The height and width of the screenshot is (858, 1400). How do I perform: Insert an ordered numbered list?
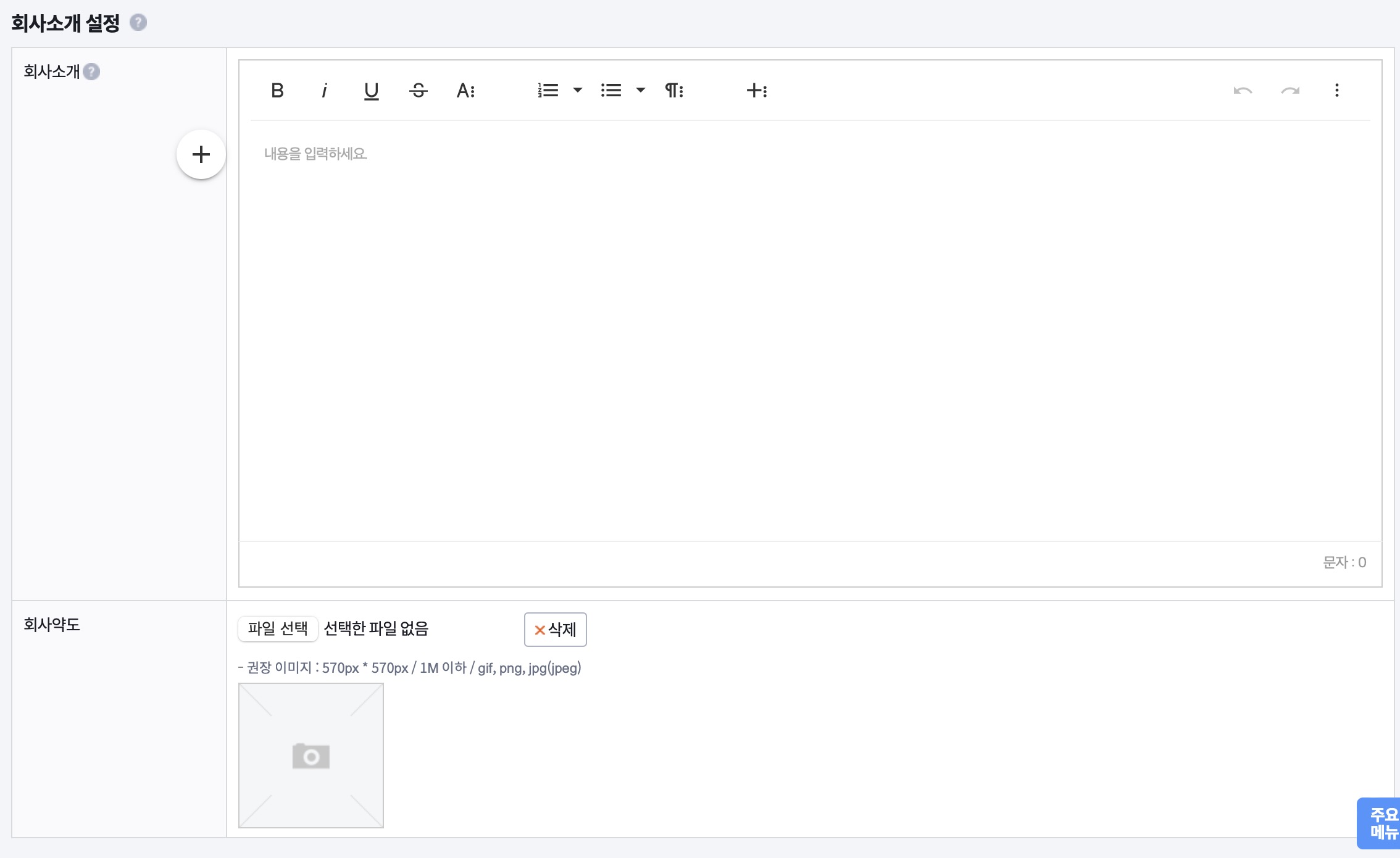tap(548, 91)
